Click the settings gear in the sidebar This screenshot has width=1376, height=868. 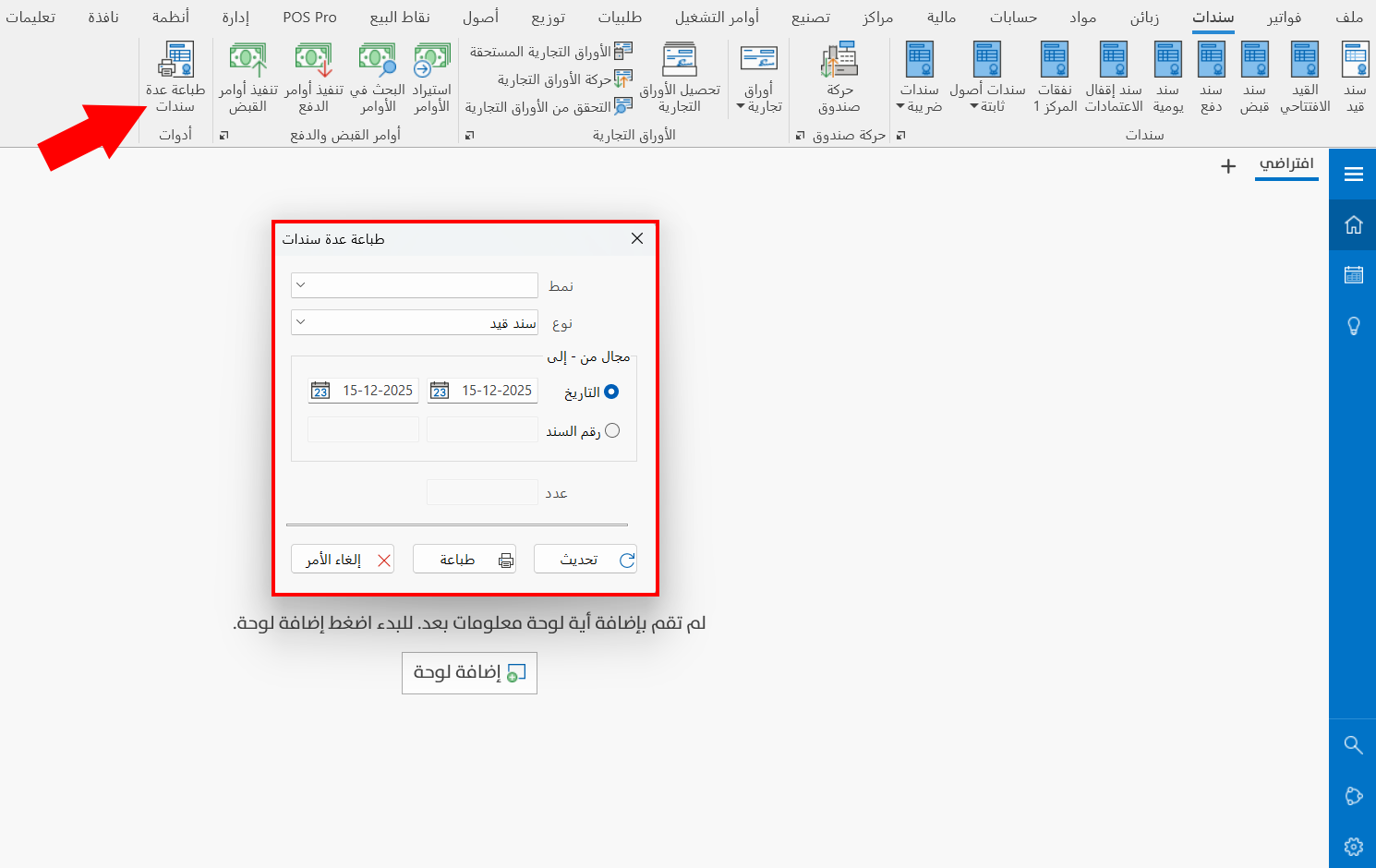[1352, 846]
